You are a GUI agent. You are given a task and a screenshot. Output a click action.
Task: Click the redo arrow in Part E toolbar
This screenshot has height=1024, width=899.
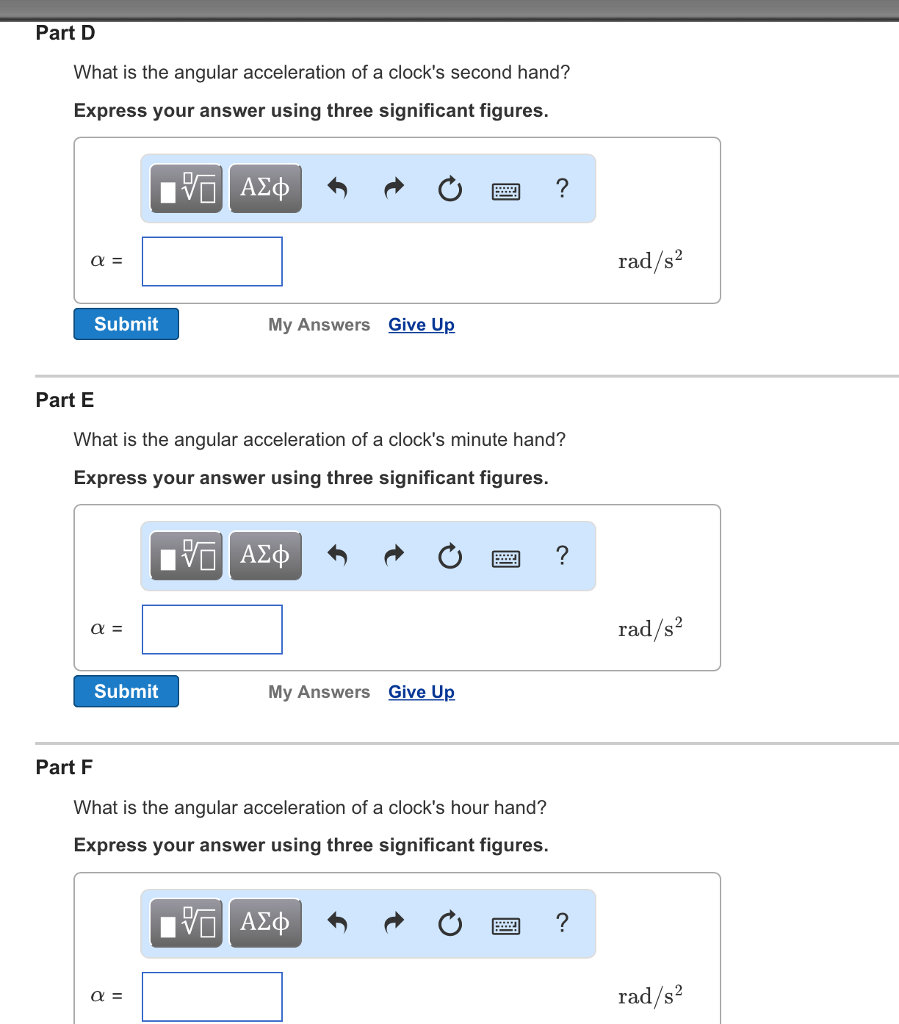[393, 555]
